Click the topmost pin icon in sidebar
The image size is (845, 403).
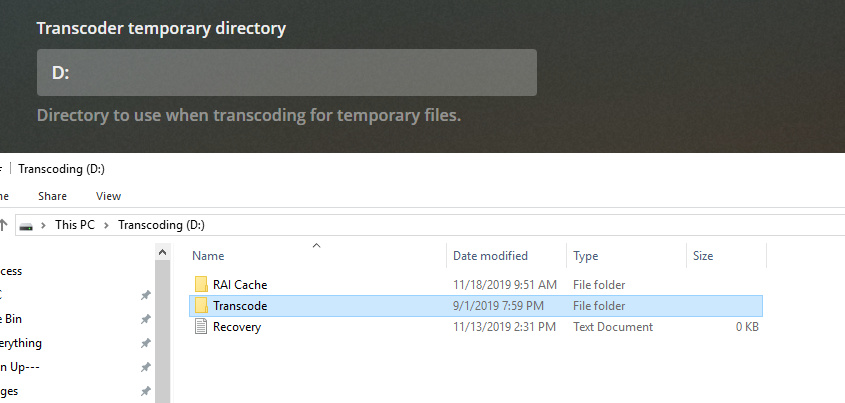[145, 295]
